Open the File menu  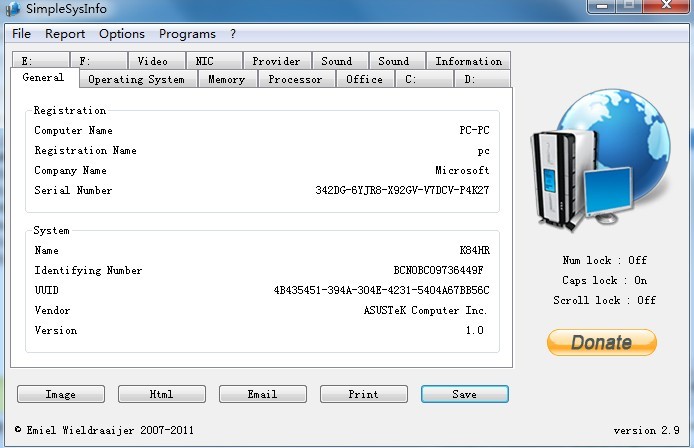click(x=22, y=34)
